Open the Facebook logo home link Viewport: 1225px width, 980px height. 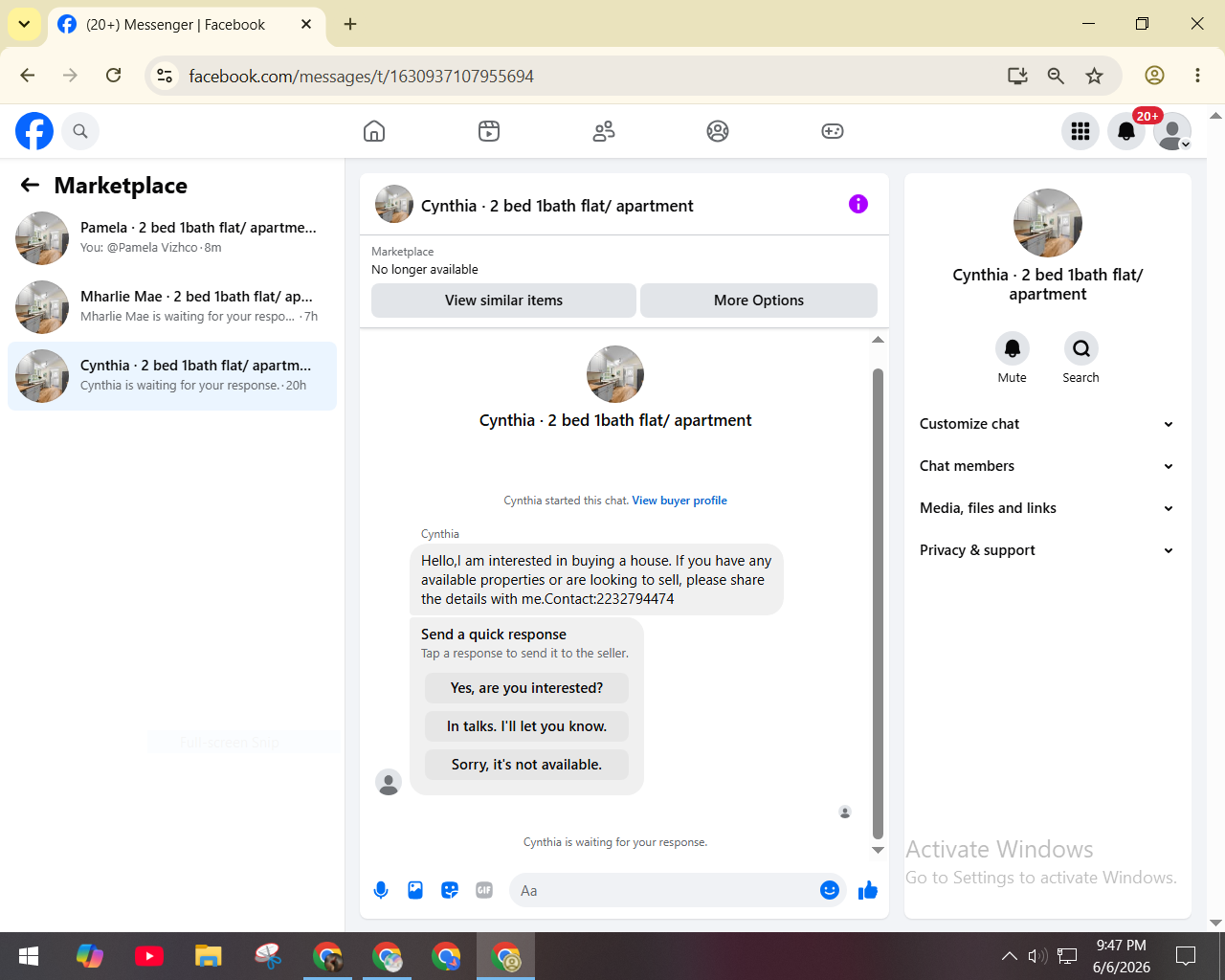[x=34, y=131]
